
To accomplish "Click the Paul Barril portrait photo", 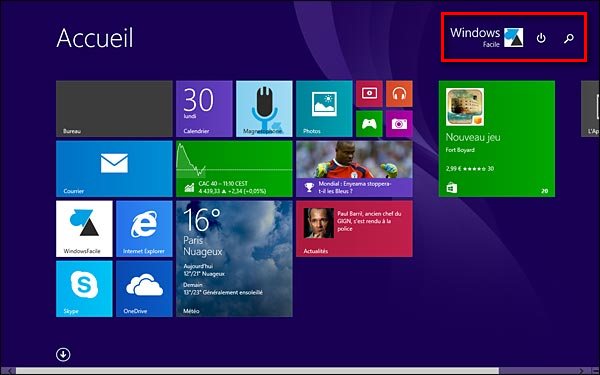I will 319,223.
